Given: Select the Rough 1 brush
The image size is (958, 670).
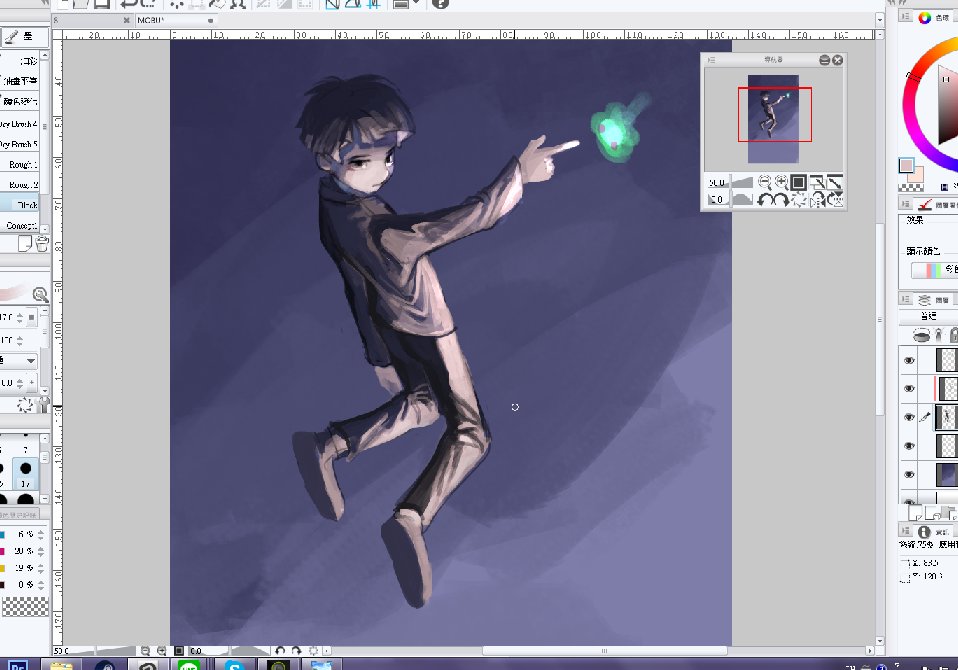Looking at the screenshot, I should (20, 164).
